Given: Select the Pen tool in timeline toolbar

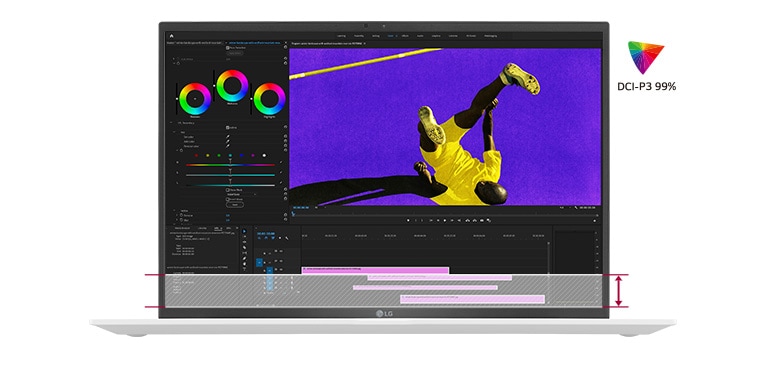Looking at the screenshot, I should tap(244, 258).
